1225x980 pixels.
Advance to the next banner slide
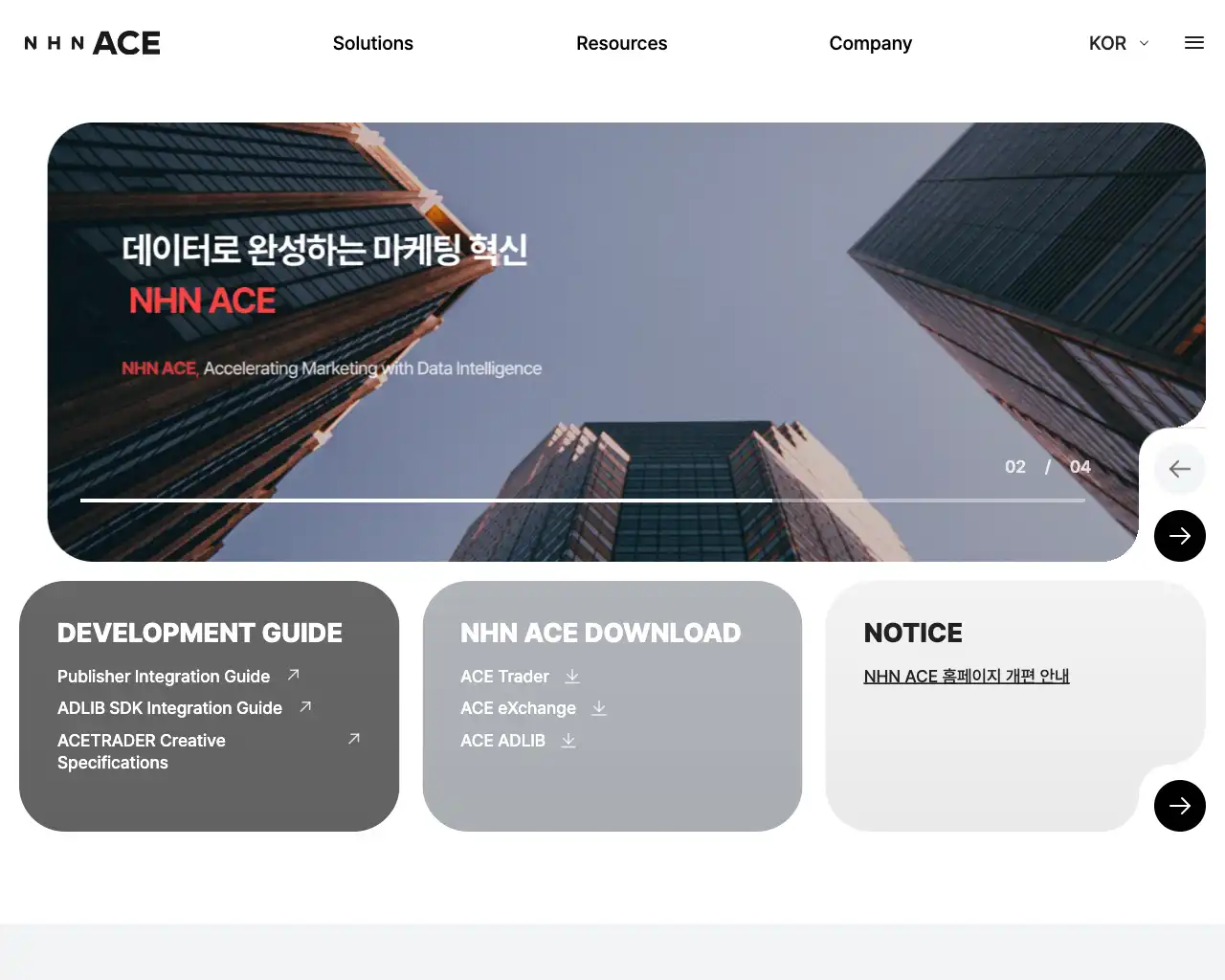(x=1179, y=536)
